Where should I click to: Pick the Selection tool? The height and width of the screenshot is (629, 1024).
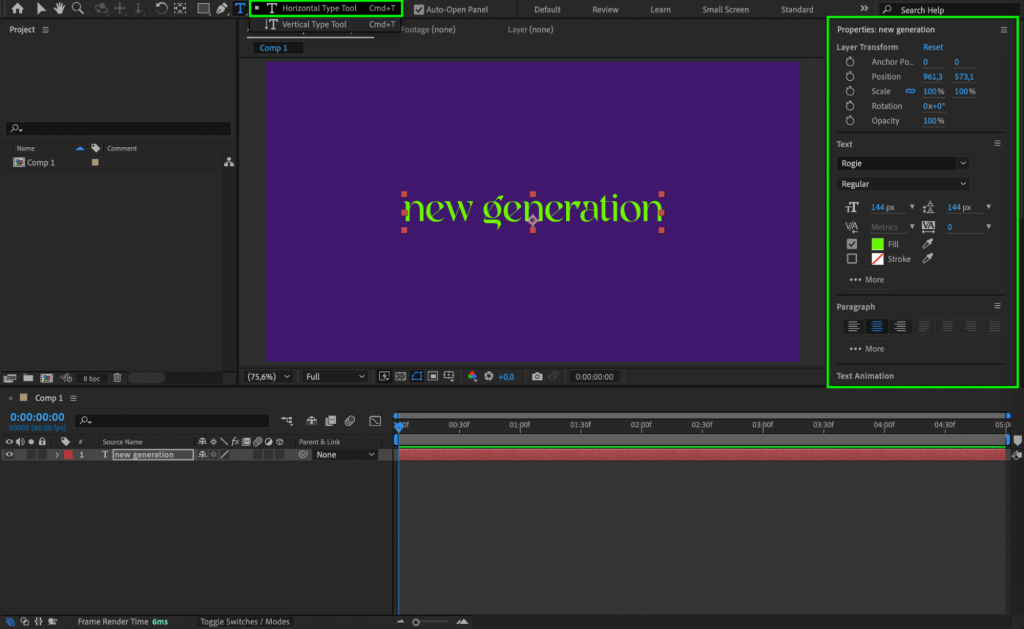click(42, 9)
